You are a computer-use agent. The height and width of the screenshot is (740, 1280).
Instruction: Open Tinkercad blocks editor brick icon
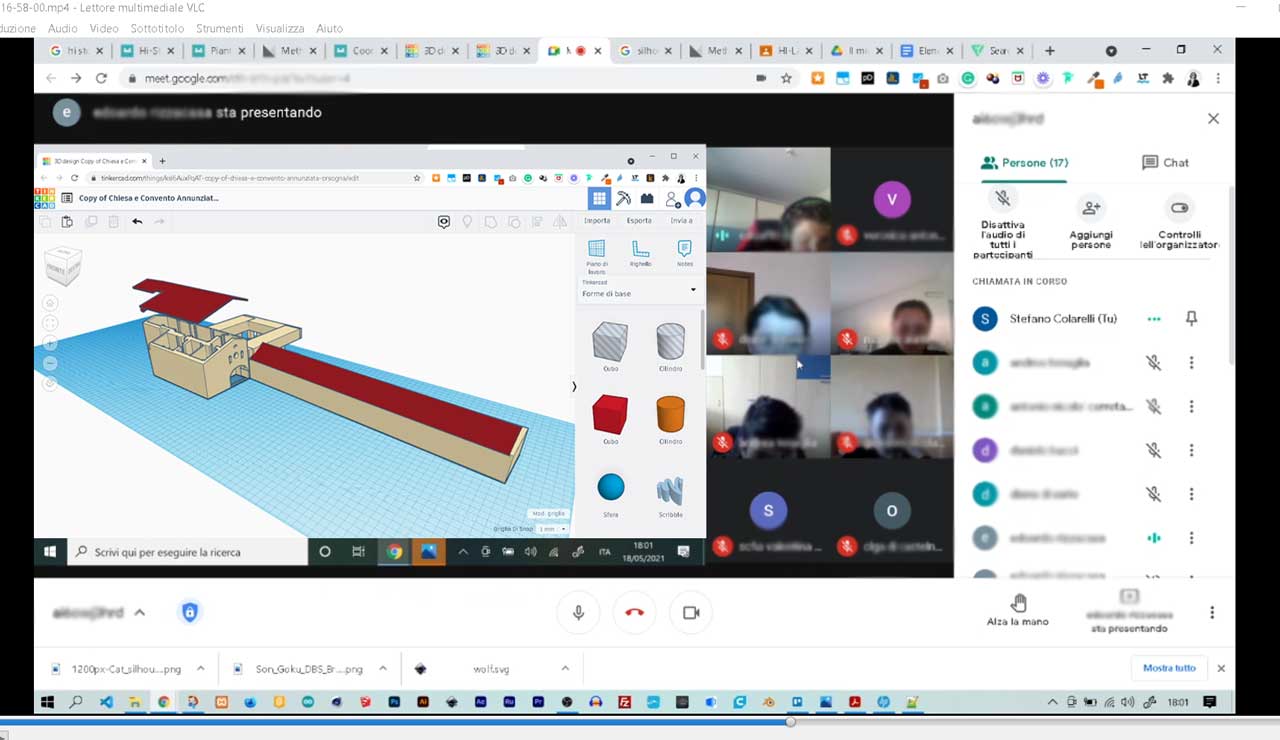pyautogui.click(x=647, y=198)
